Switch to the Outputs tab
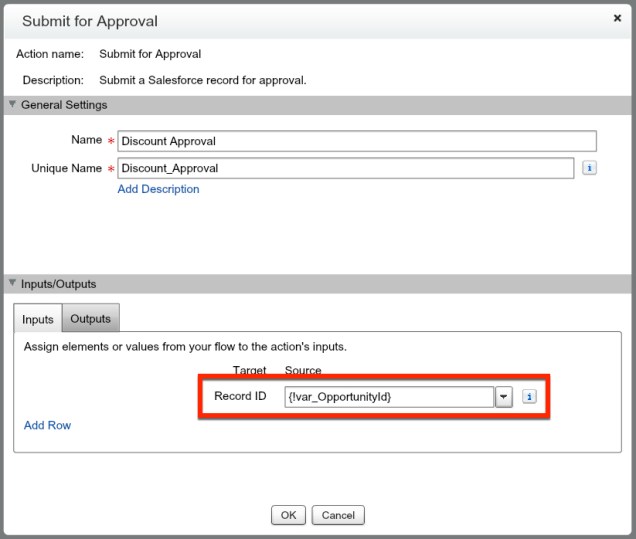The image size is (636, 539). click(x=90, y=319)
